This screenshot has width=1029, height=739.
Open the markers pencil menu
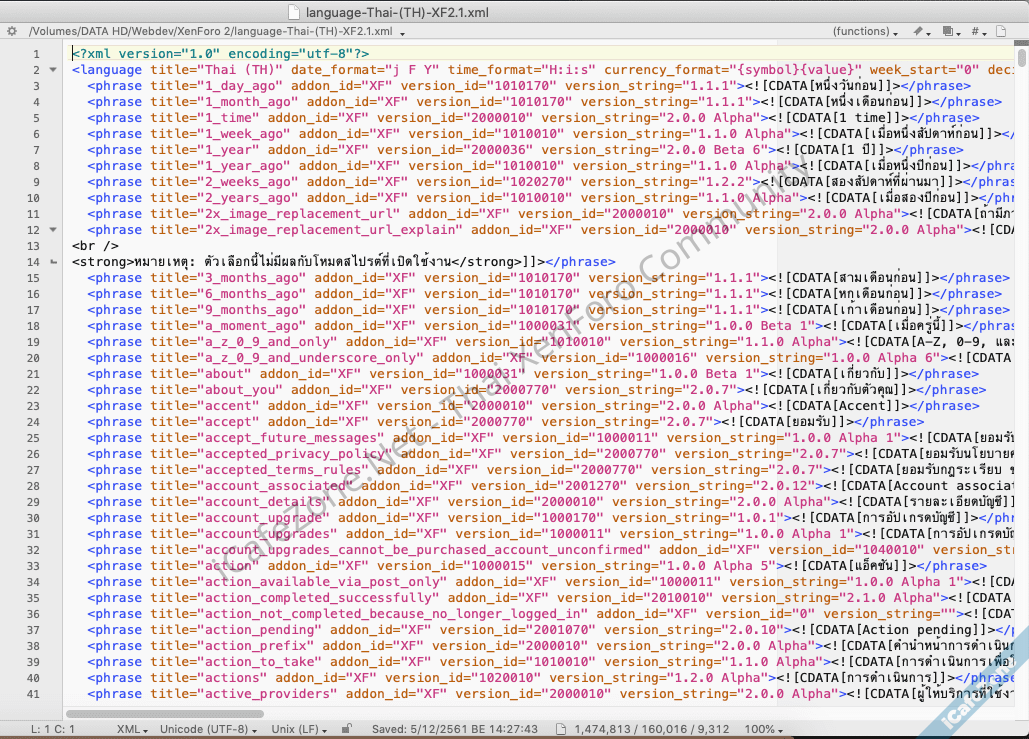pos(922,31)
